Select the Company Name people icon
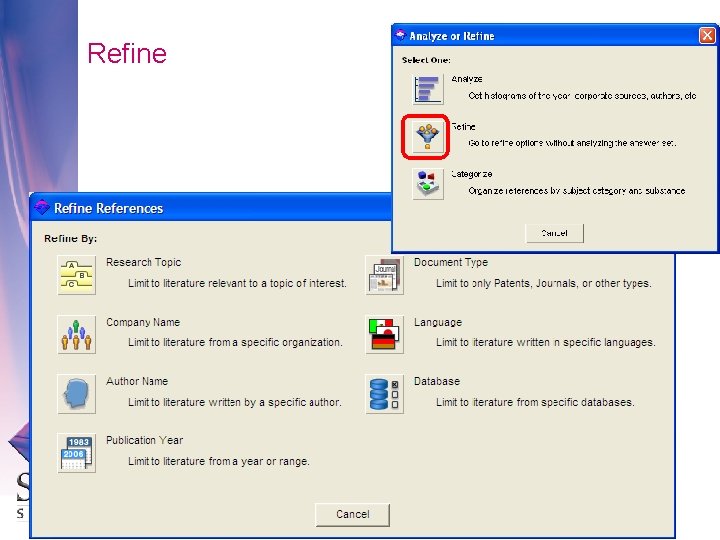This screenshot has width=720, height=540. point(77,334)
